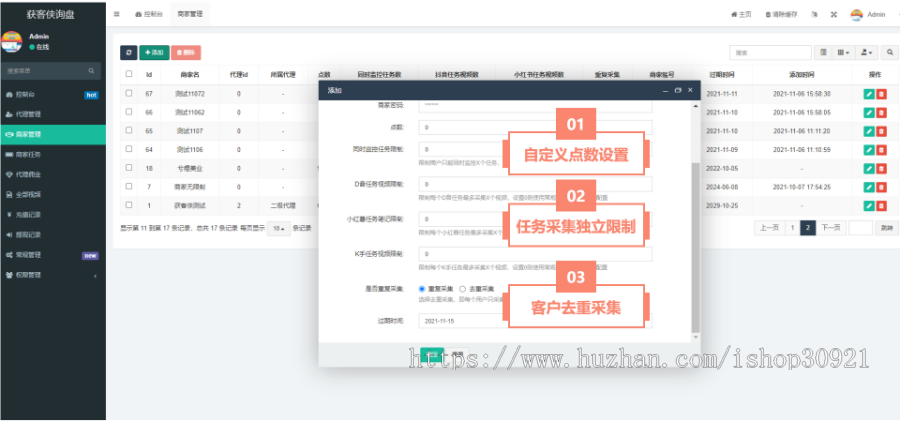Click the dialog vertical scrollbar thumb

point(696,247)
